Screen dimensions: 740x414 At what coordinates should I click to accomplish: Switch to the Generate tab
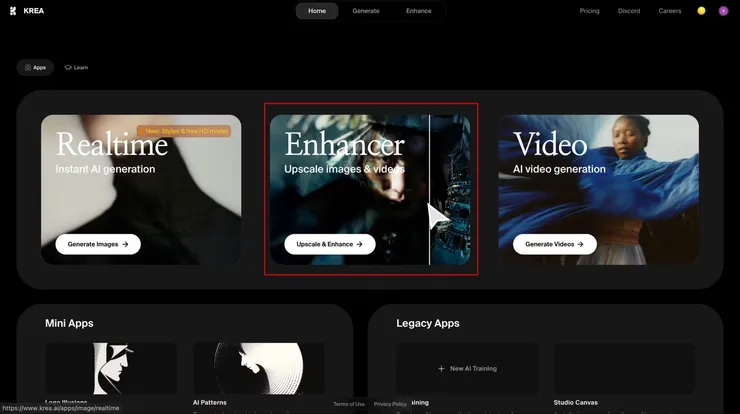pos(366,11)
